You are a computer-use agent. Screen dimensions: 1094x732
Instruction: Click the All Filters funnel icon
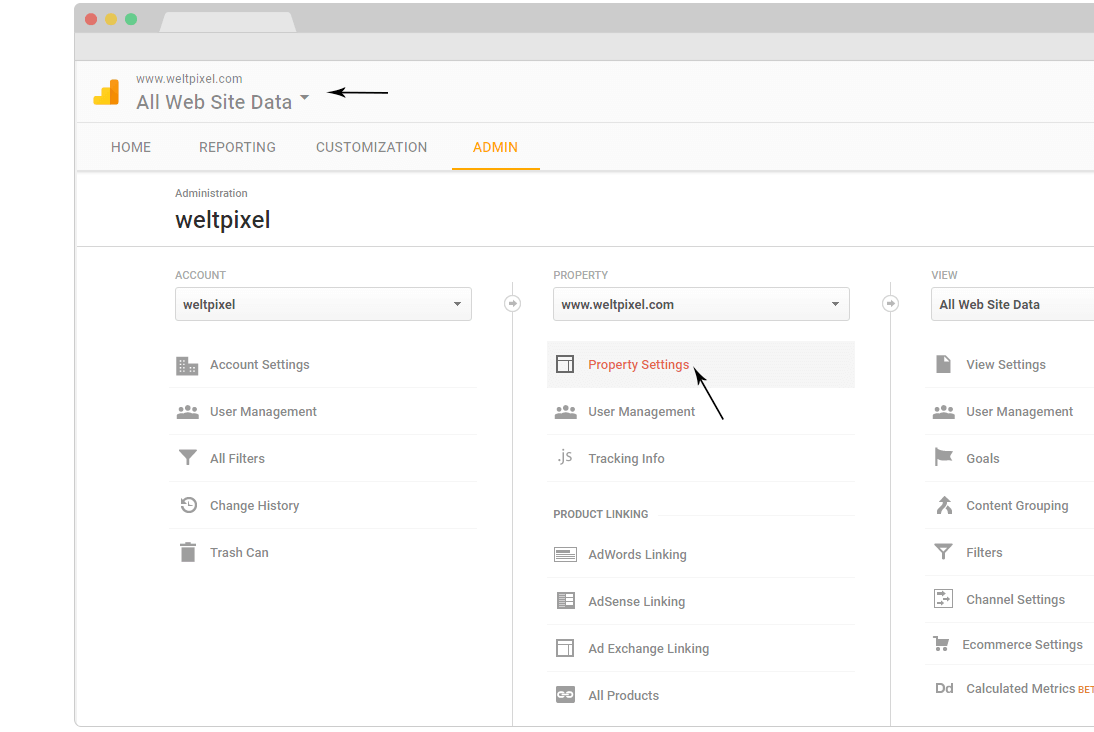pyautogui.click(x=187, y=458)
